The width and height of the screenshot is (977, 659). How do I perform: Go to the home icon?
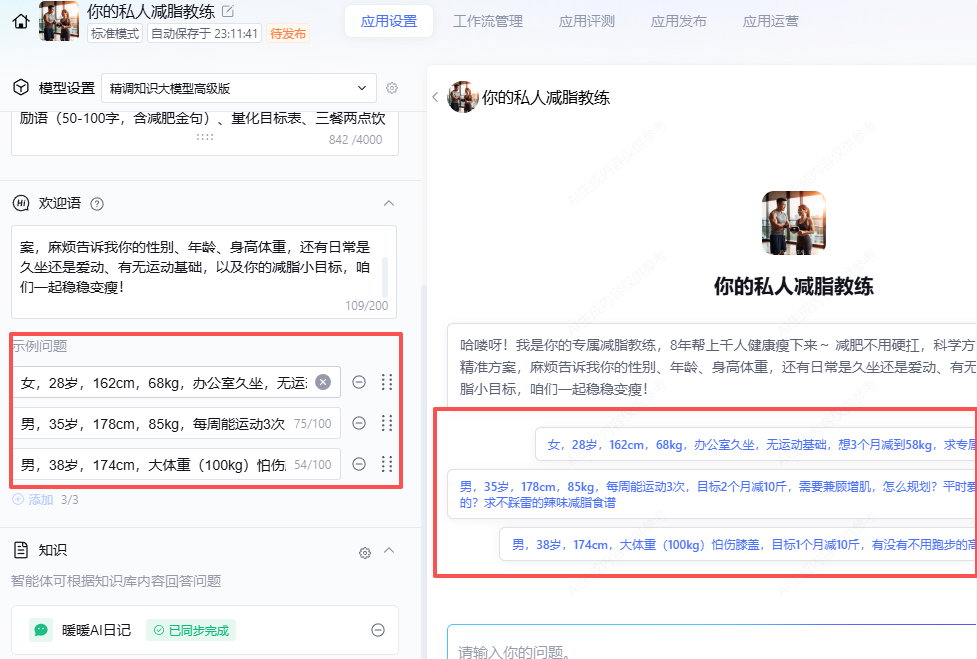(21, 21)
